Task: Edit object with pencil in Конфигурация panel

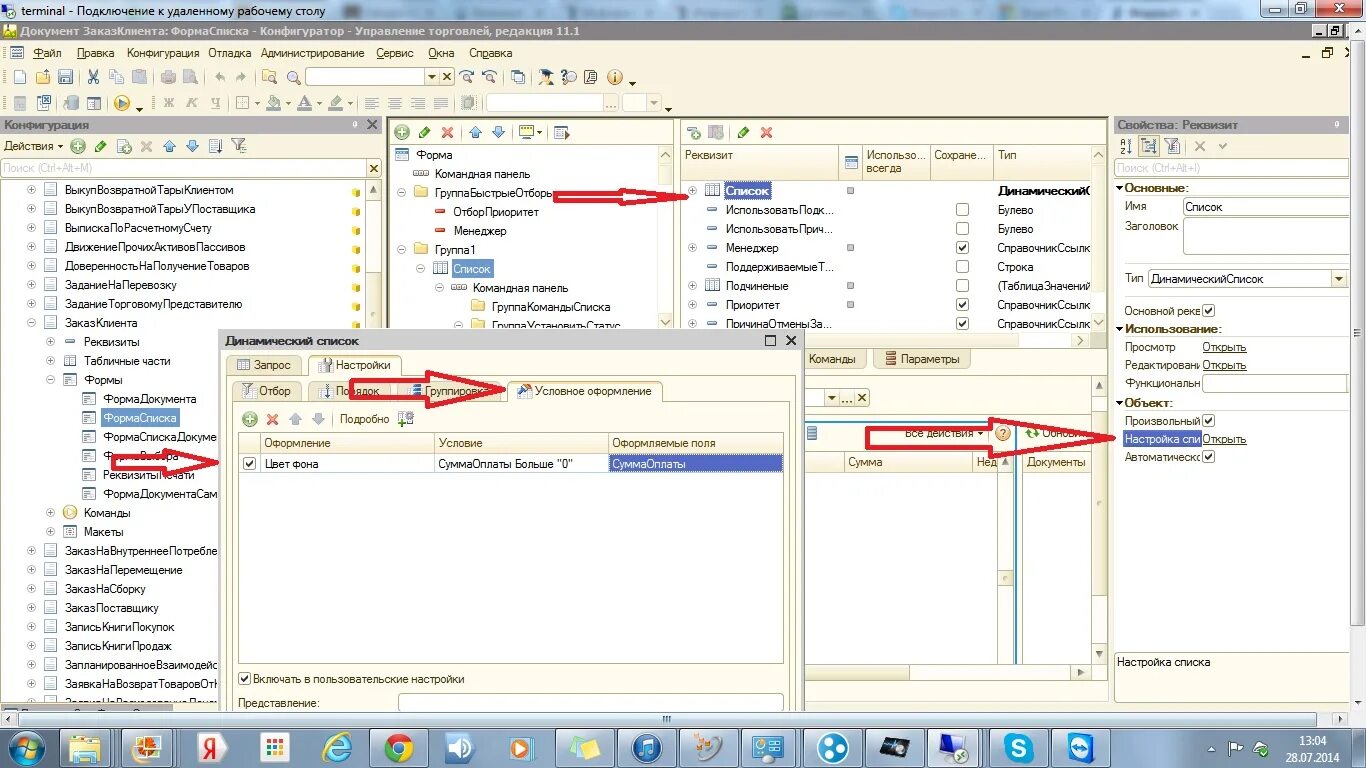Action: click(100, 146)
